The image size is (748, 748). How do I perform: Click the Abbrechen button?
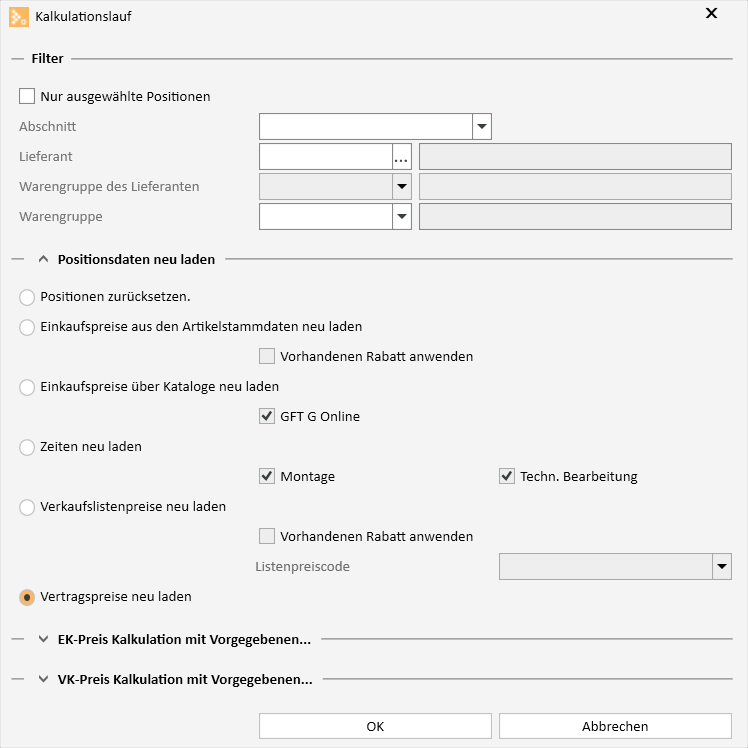(x=615, y=726)
